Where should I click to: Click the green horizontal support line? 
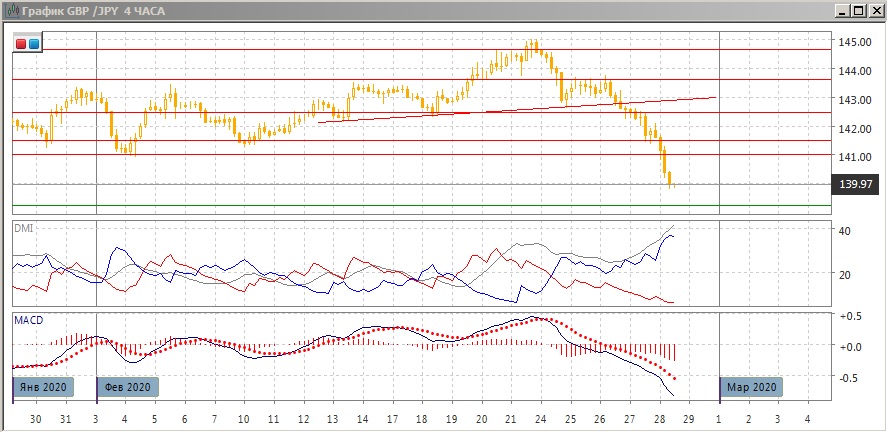[400, 206]
